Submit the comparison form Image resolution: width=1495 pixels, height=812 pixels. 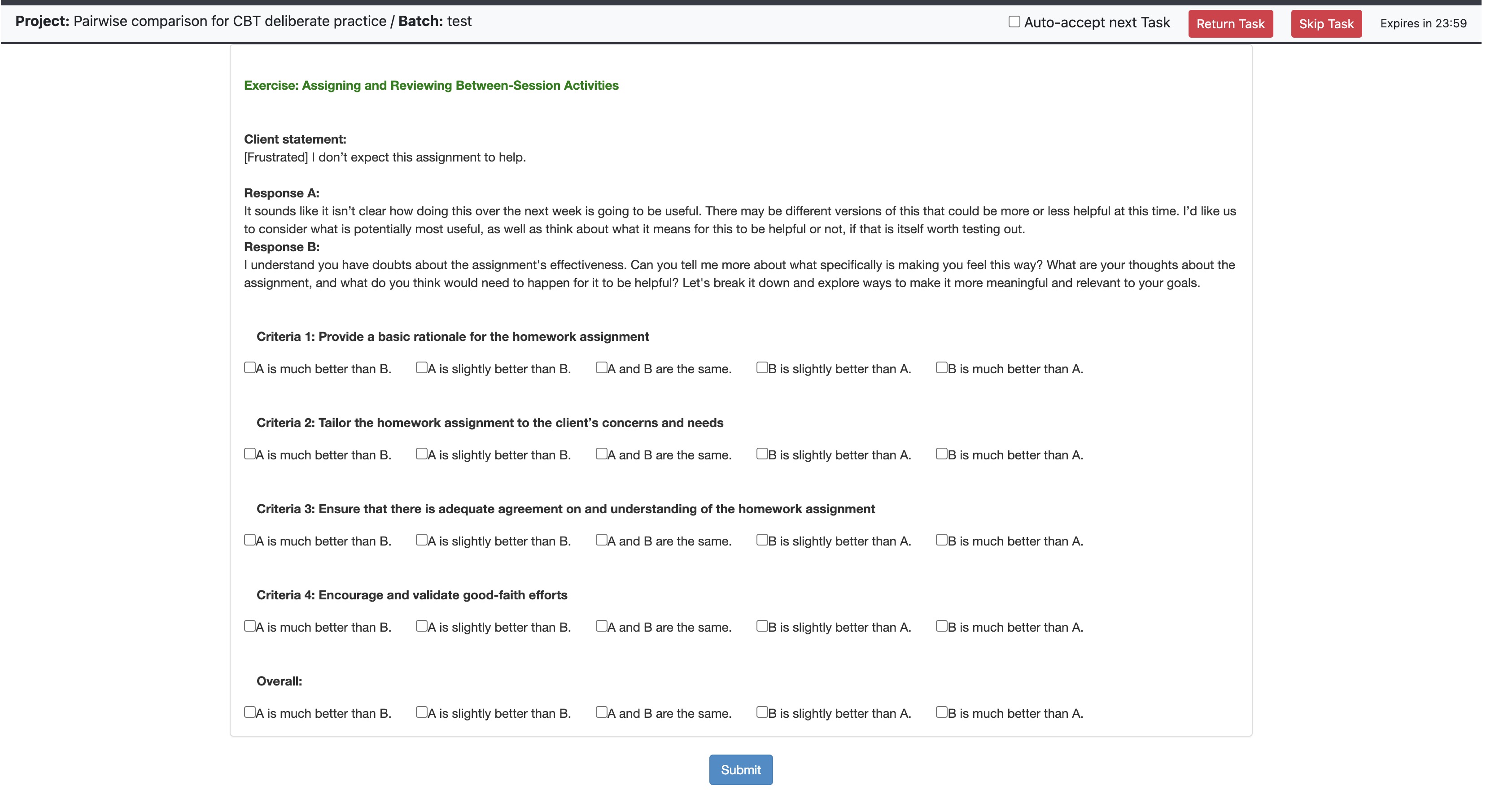point(740,770)
